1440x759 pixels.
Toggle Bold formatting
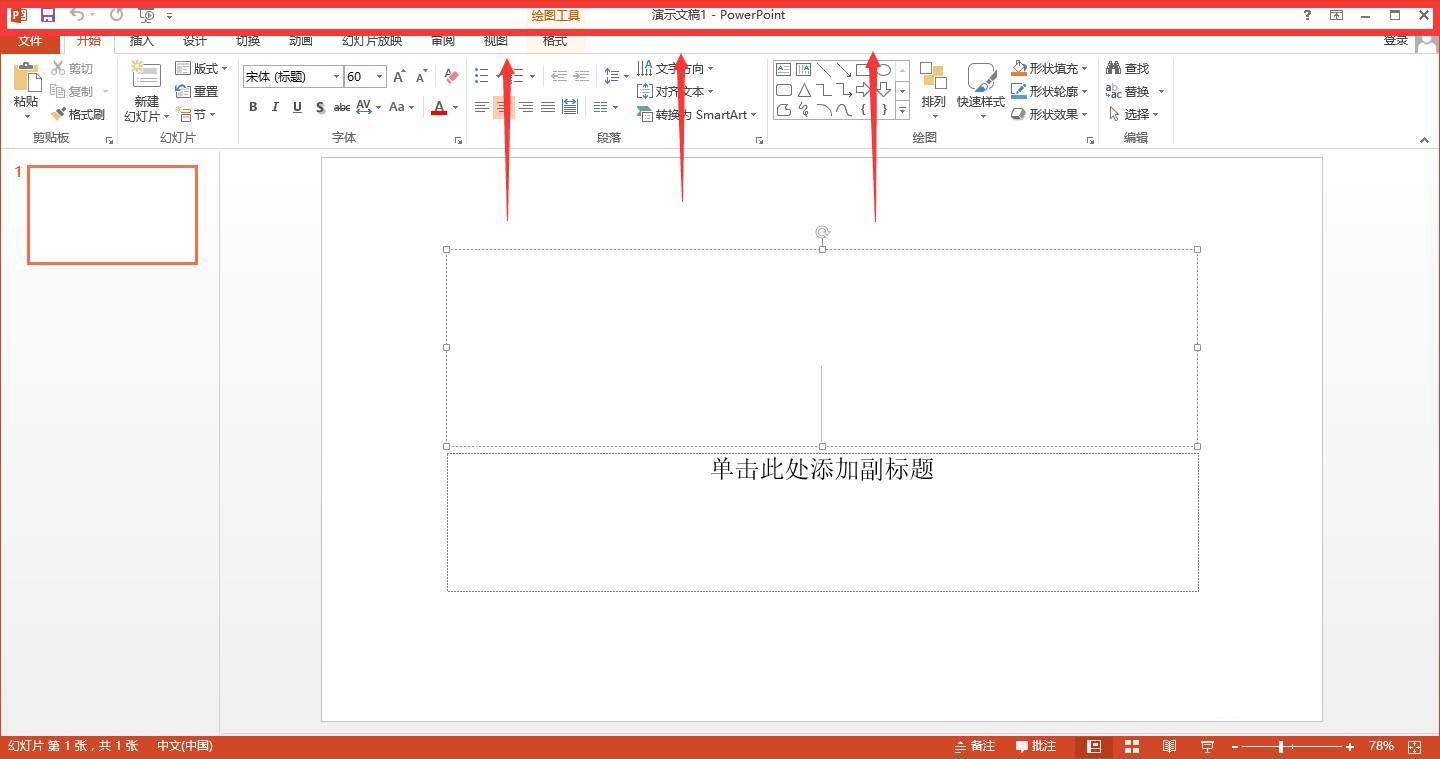pyautogui.click(x=253, y=107)
